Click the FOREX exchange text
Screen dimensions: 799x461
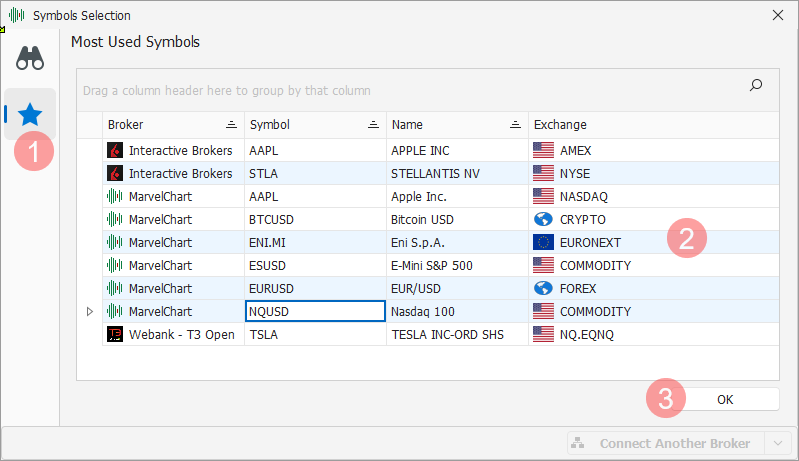click(x=578, y=289)
